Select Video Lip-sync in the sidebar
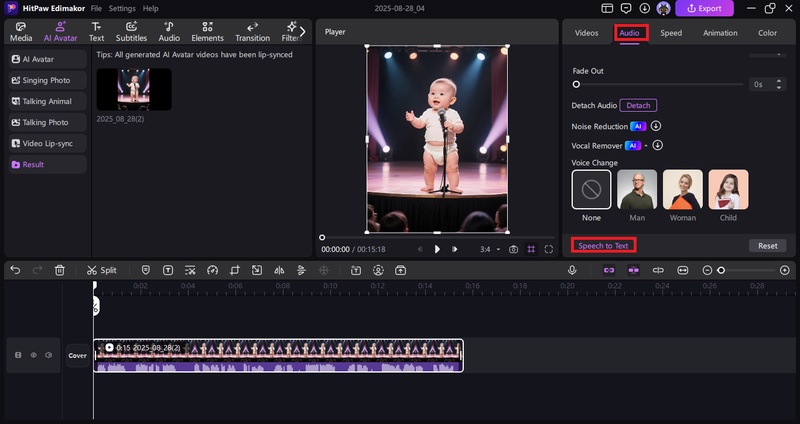Screen dimensions: 800x424 pyautogui.click(x=47, y=143)
